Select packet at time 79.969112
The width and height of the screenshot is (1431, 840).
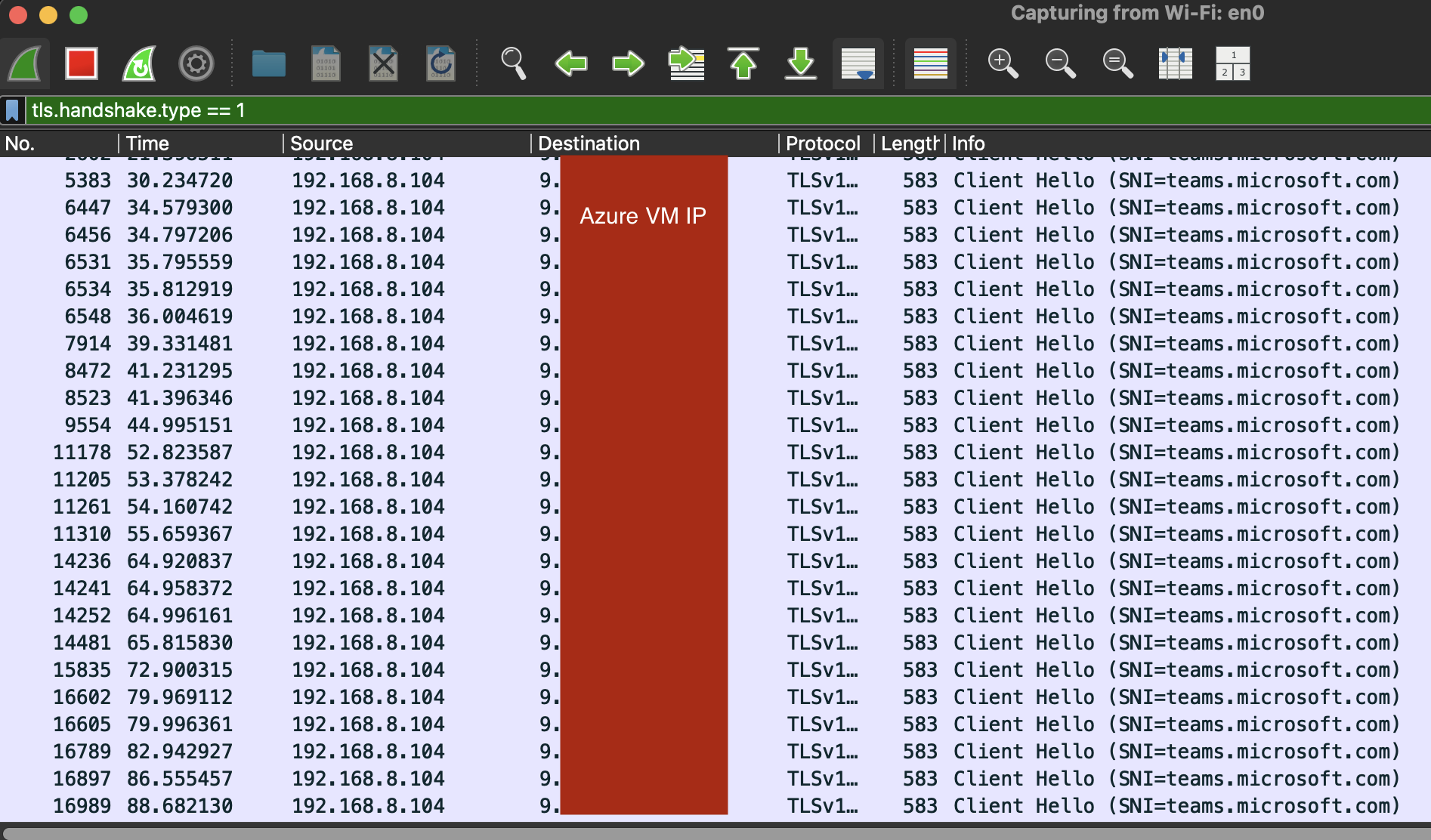[715, 697]
